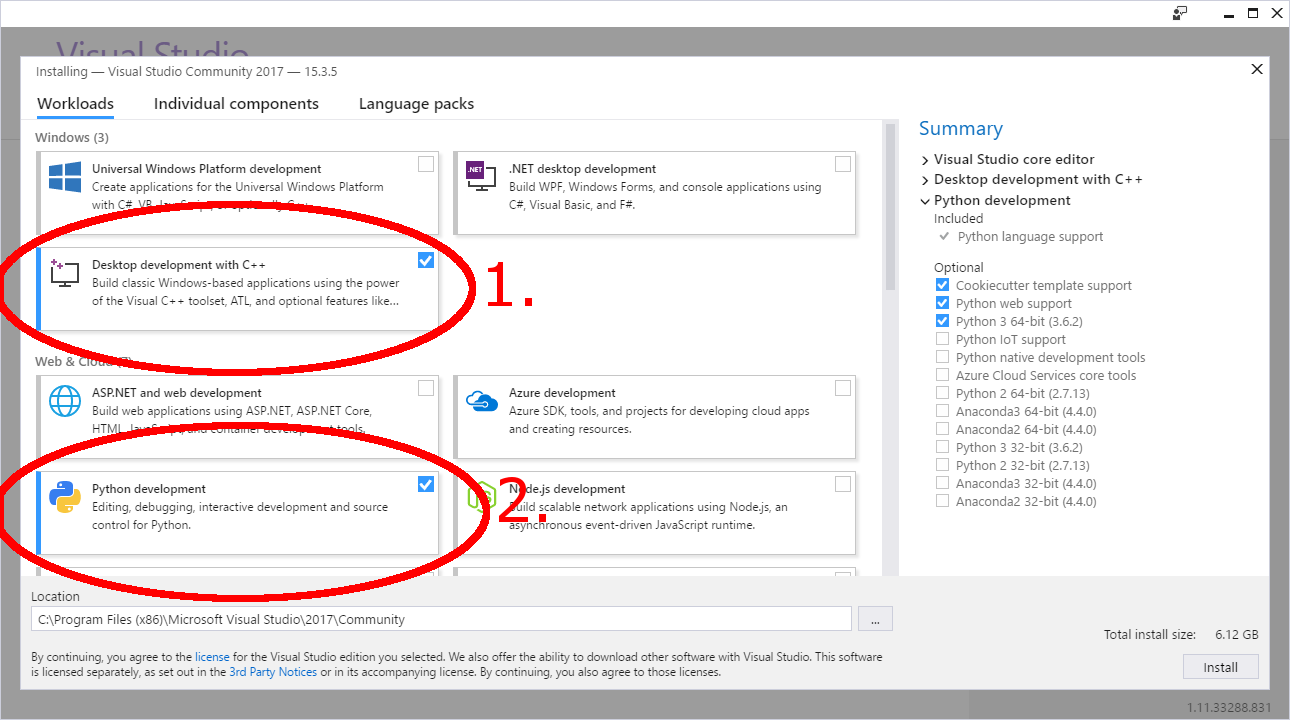
Task: Open the license link
Action: coord(212,657)
